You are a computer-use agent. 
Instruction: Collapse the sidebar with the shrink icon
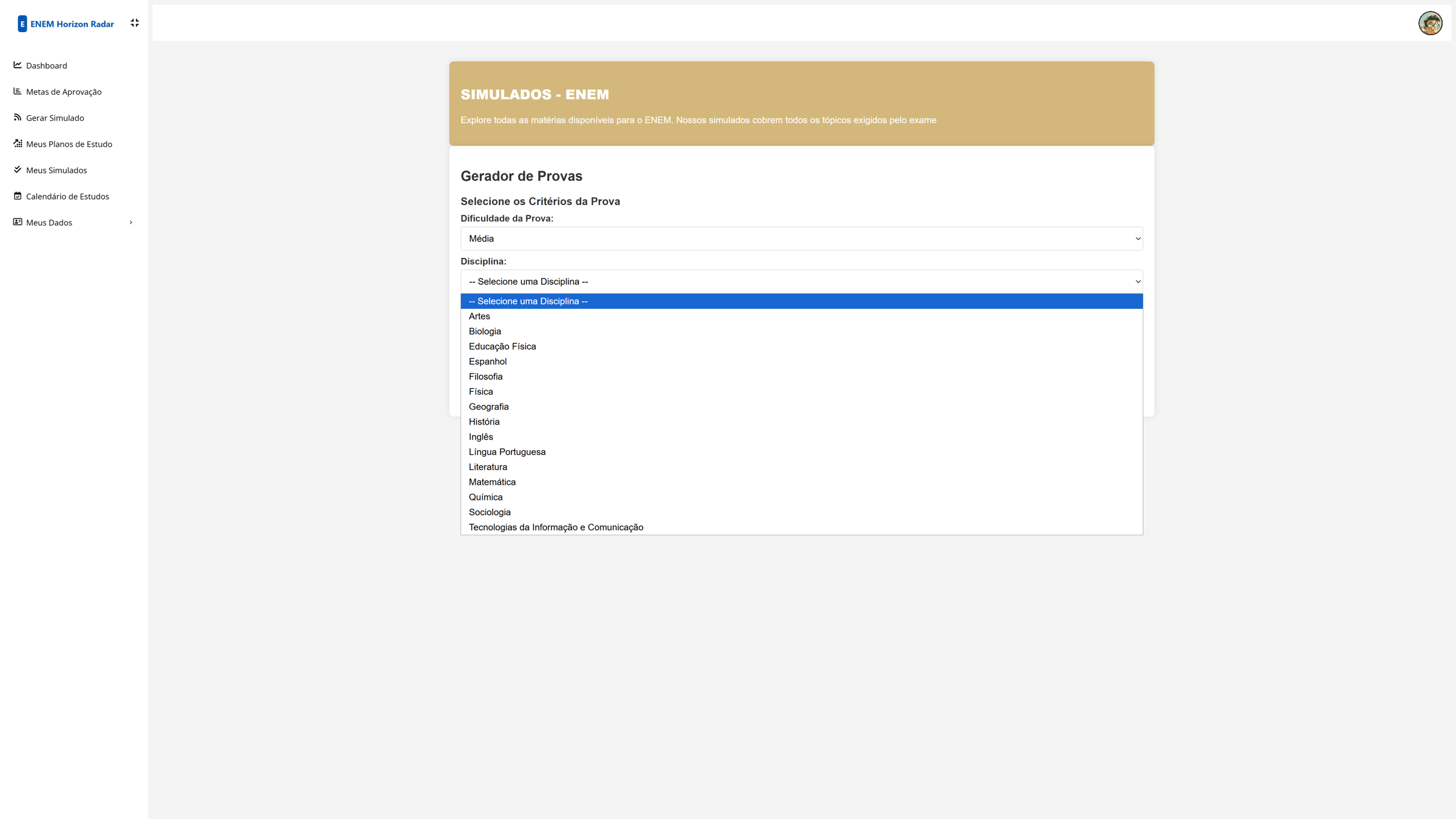click(x=135, y=23)
